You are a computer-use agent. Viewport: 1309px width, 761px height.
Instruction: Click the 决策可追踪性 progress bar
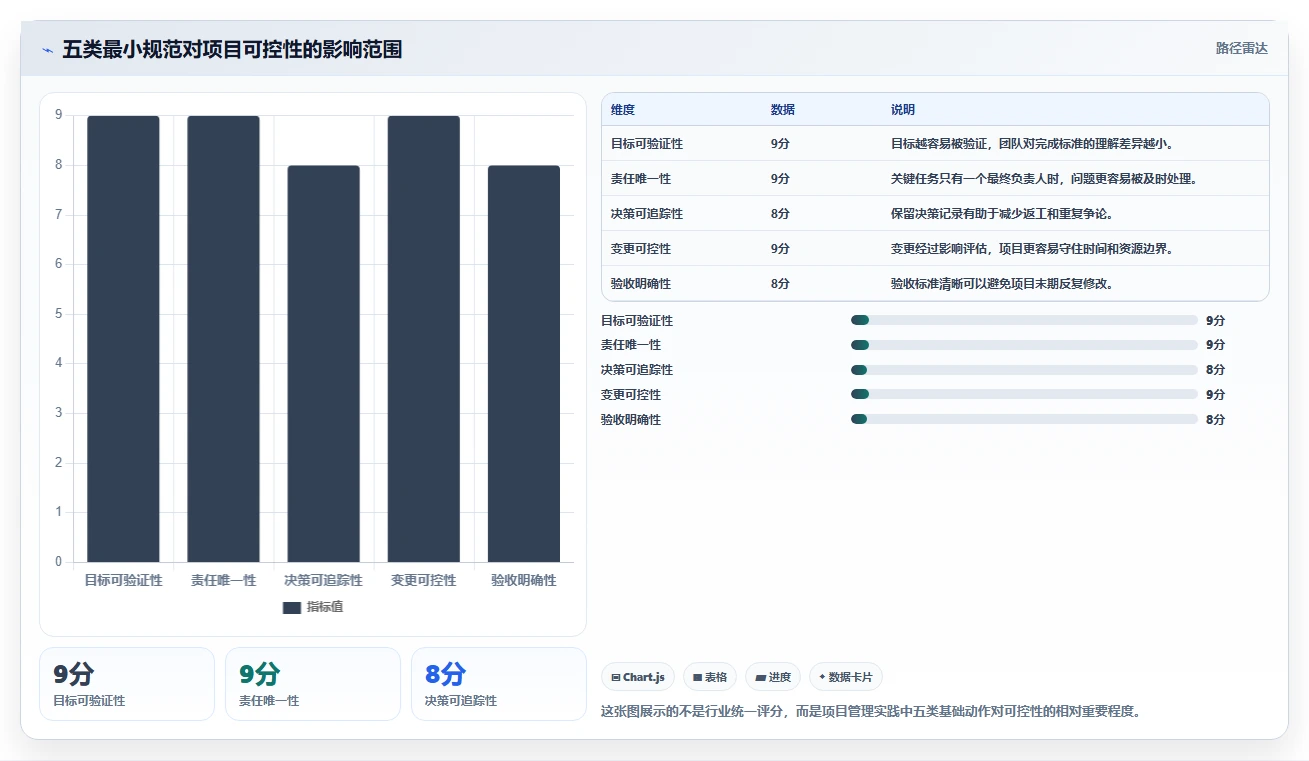[1024, 370]
